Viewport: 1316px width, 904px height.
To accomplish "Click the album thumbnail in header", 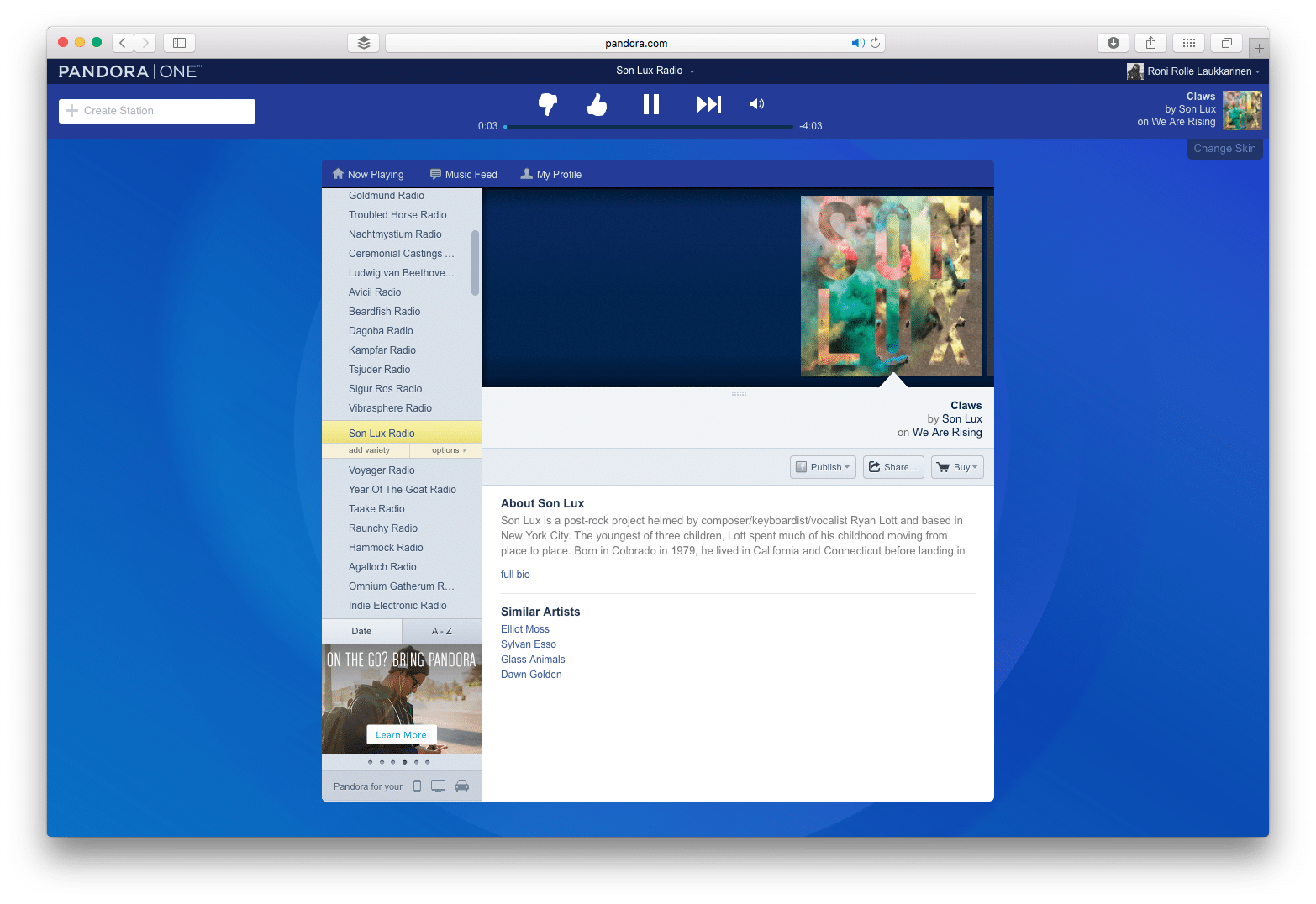I will (x=1242, y=110).
